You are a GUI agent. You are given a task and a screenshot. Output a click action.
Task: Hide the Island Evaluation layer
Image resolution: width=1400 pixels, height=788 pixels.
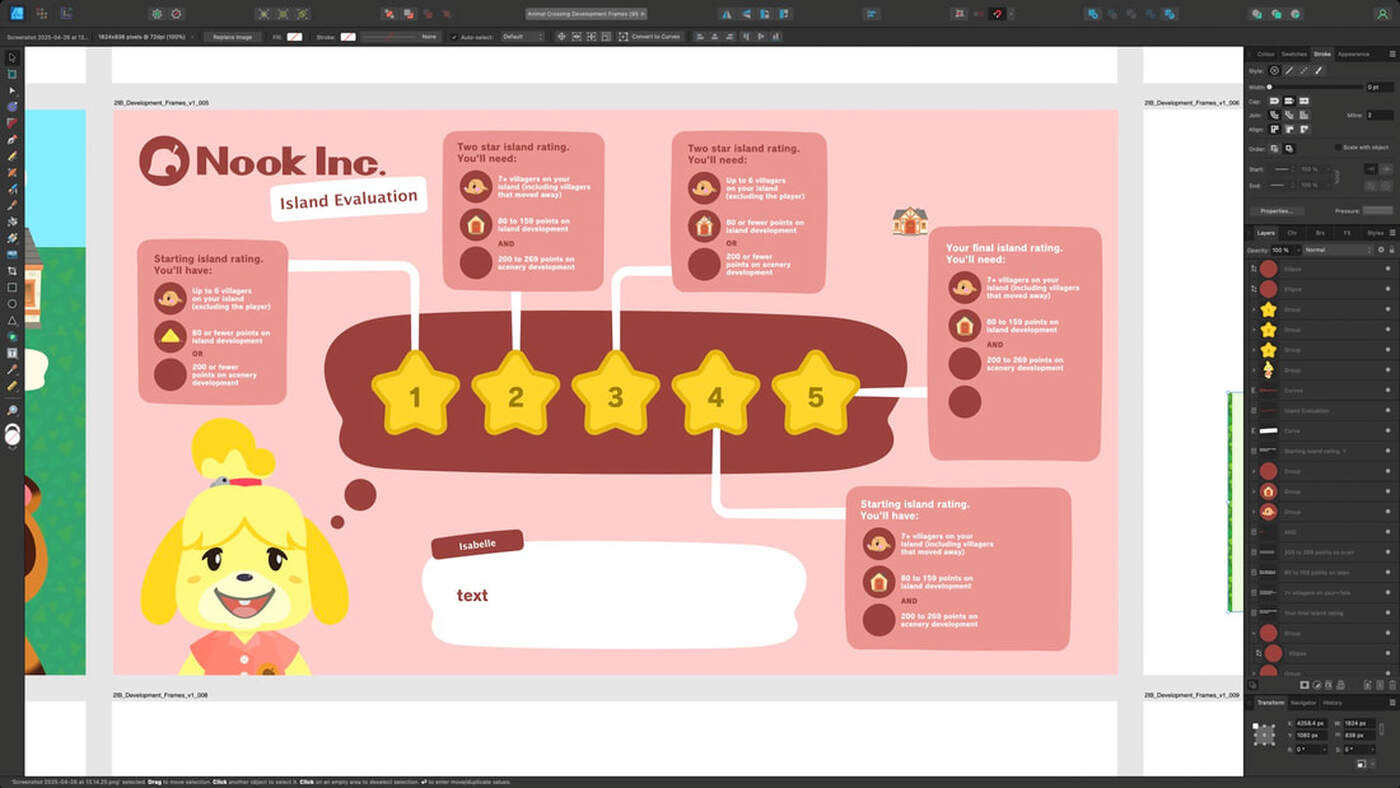pos(1388,411)
